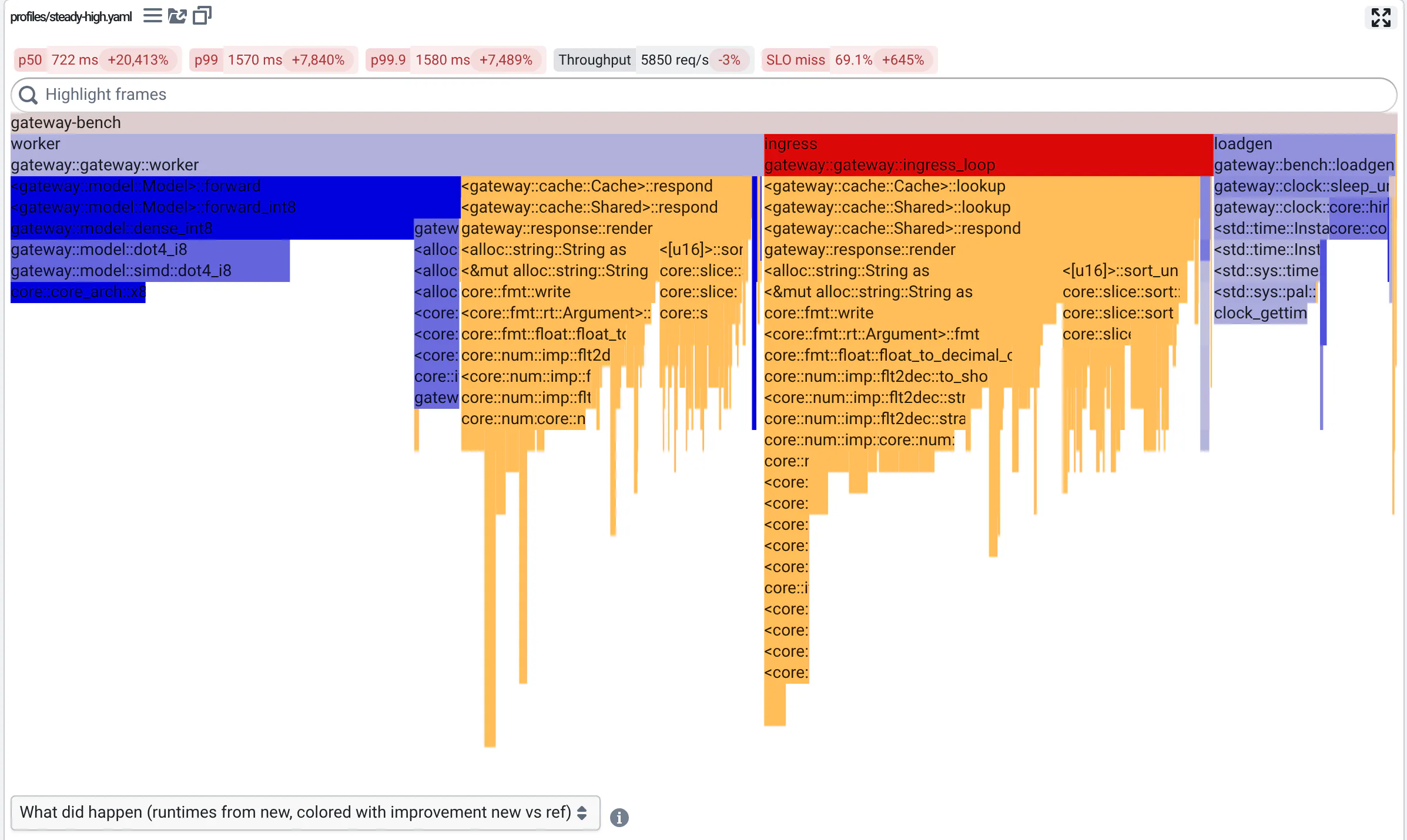The width and height of the screenshot is (1407, 840).
Task: Select the gateway::bench::loadgen frame
Action: [1304, 165]
